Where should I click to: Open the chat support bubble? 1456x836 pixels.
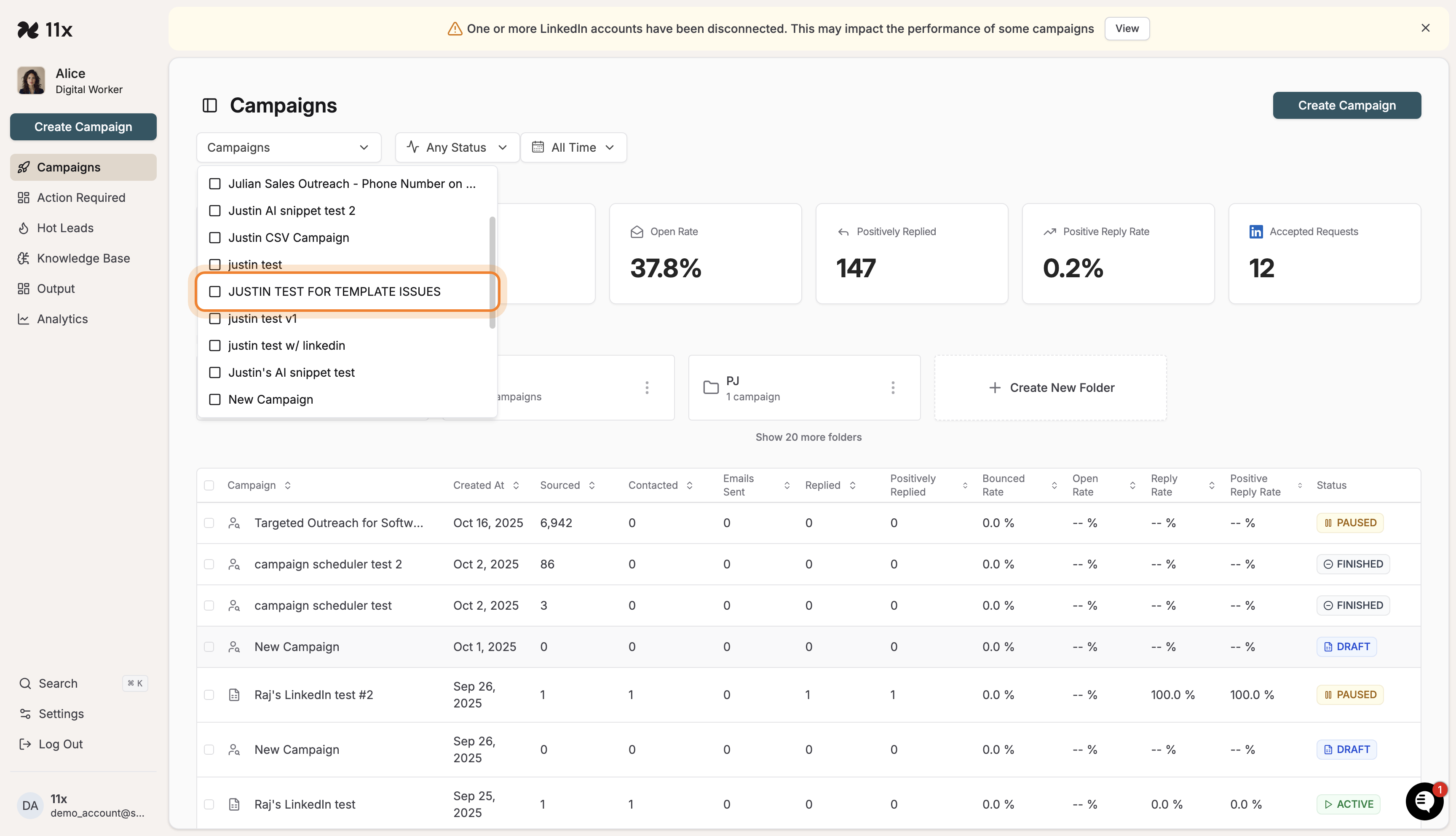click(1424, 801)
